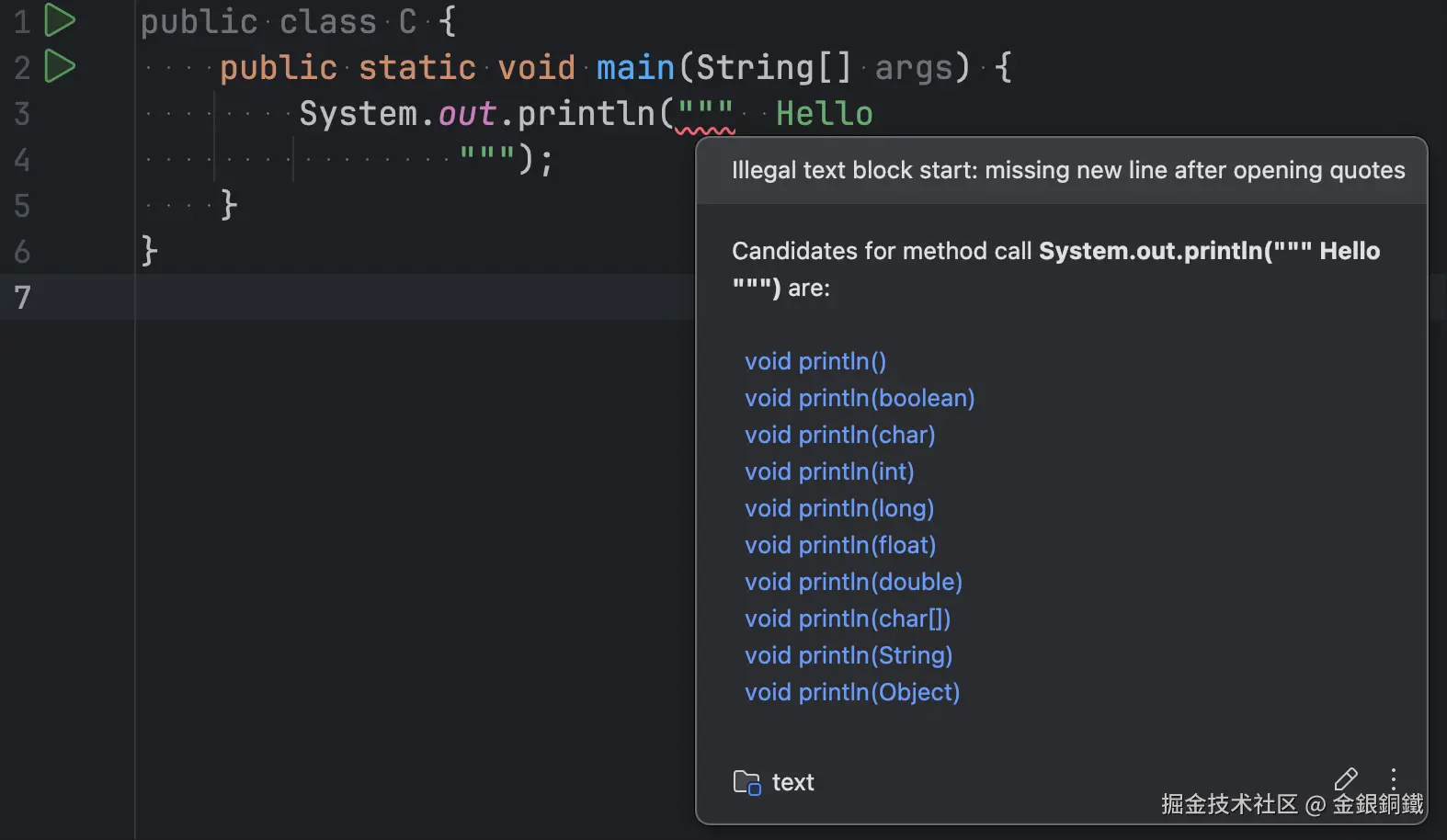Open the void println() candidate link
The image size is (1447, 840).
(815, 361)
